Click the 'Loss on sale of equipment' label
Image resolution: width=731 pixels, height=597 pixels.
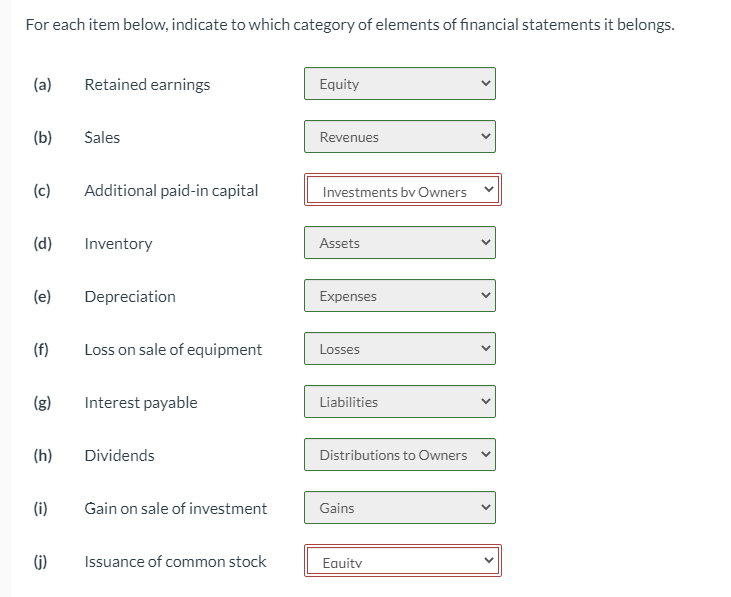173,349
